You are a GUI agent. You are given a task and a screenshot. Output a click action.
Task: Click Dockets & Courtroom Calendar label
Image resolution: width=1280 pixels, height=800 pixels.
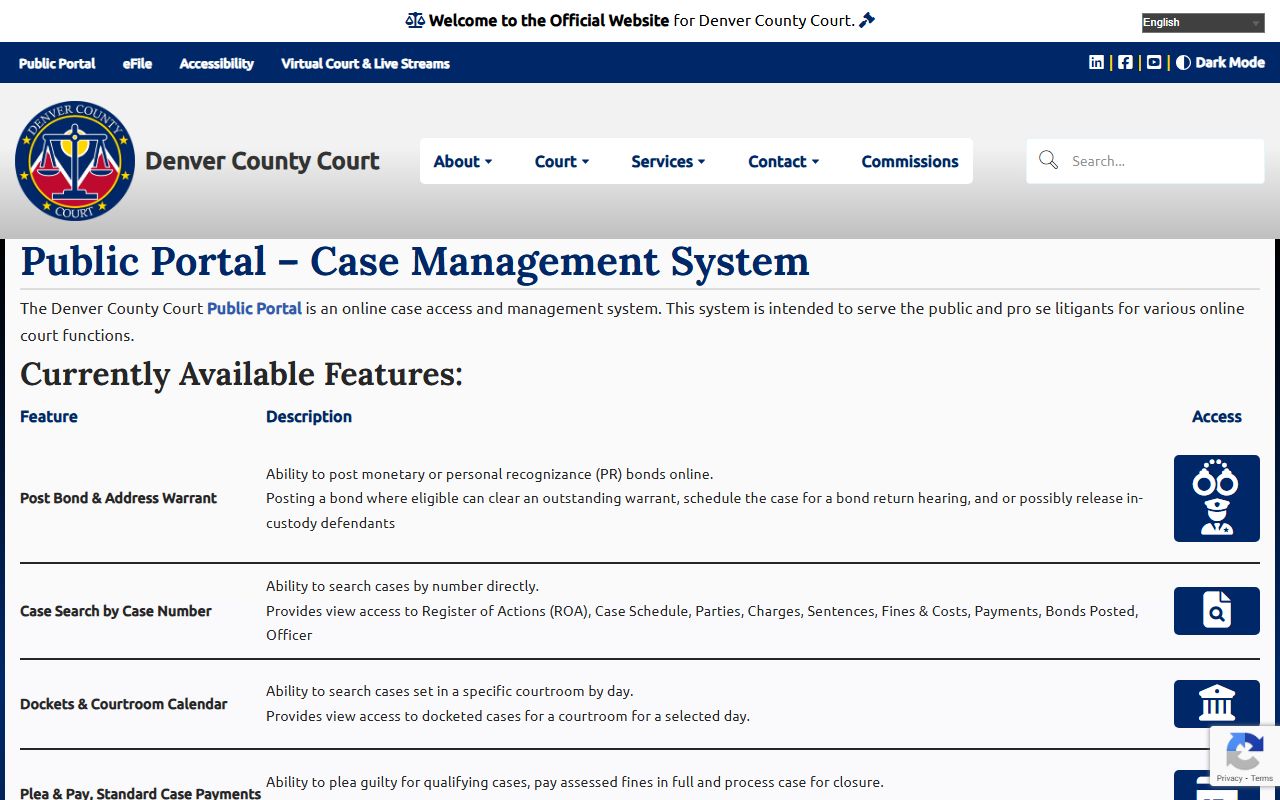(x=123, y=704)
